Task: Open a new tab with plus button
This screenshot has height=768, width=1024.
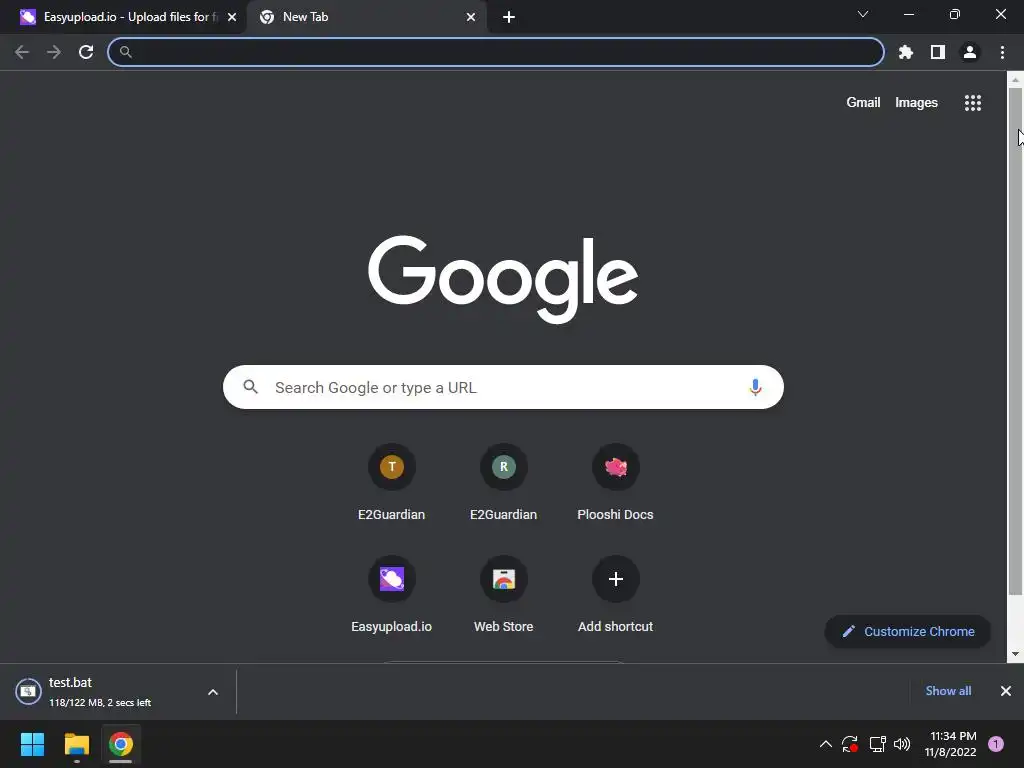Action: (x=509, y=17)
